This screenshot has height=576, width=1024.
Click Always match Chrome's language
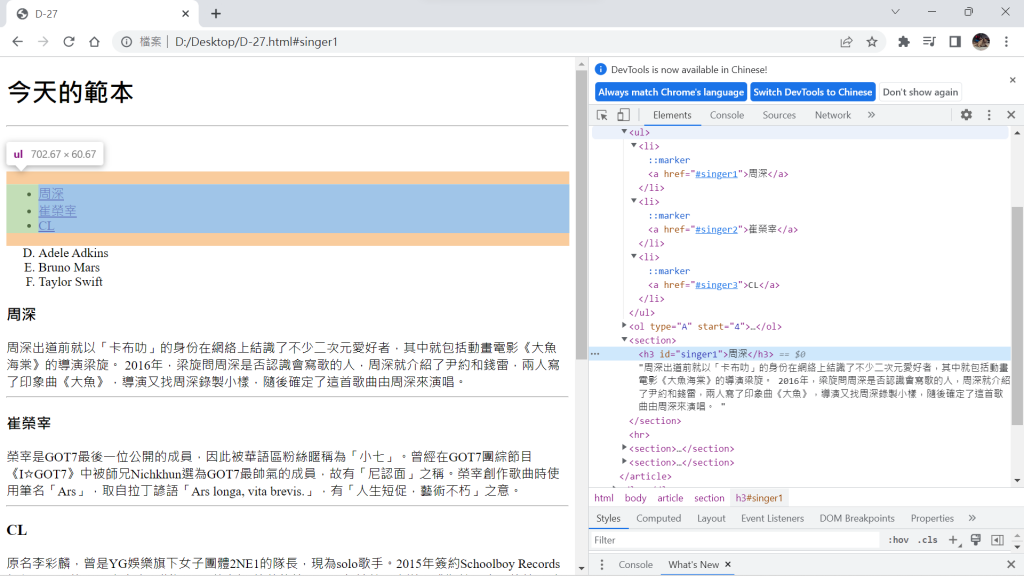[671, 92]
